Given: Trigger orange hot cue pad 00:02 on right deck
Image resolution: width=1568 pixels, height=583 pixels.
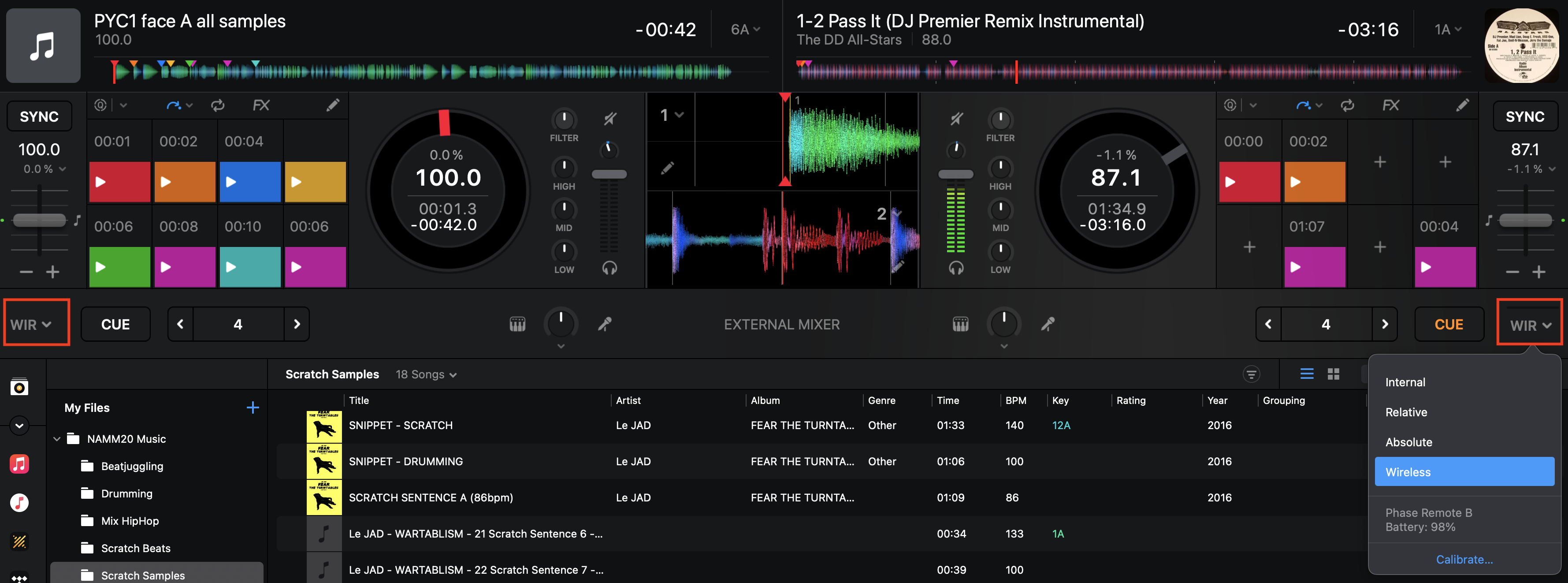Looking at the screenshot, I should click(1314, 182).
